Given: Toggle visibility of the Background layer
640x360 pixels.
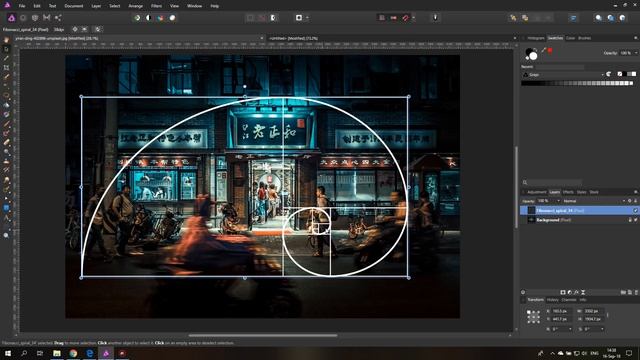Looking at the screenshot, I should [x=636, y=220].
